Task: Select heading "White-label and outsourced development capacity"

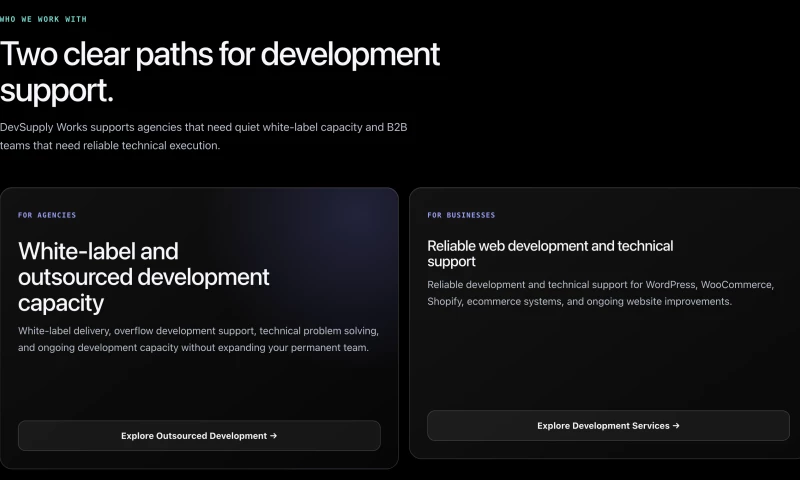Action: click(144, 277)
